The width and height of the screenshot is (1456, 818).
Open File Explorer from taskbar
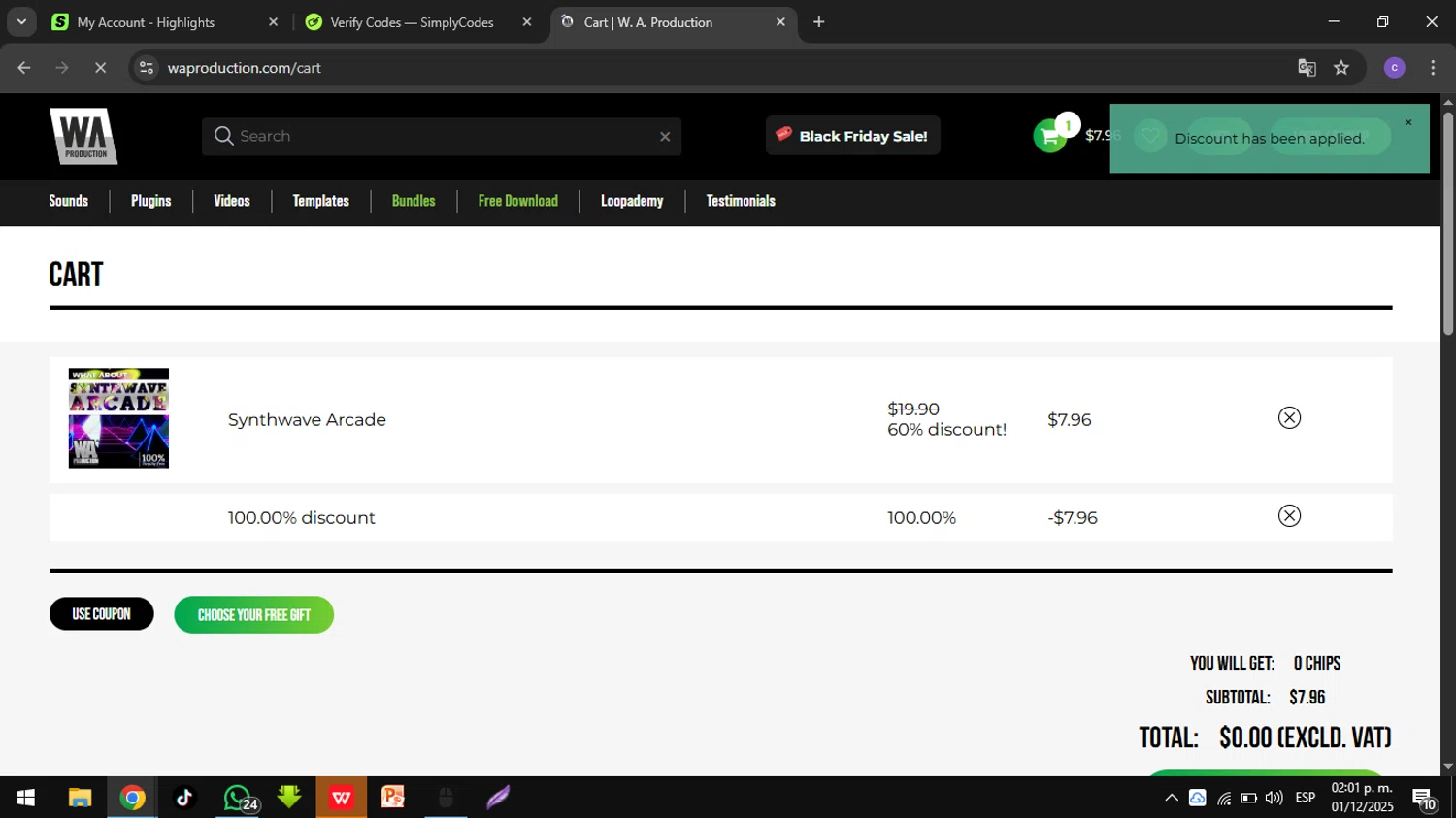click(80, 798)
